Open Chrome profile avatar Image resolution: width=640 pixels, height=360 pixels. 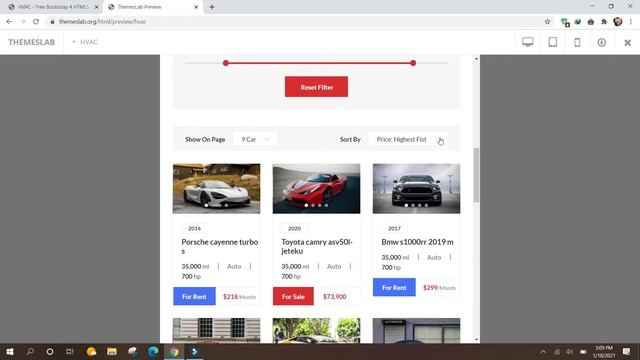coord(618,22)
